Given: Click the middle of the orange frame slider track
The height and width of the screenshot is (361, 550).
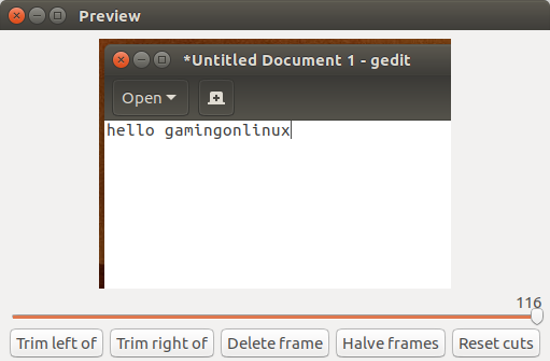Looking at the screenshot, I should [x=272, y=317].
